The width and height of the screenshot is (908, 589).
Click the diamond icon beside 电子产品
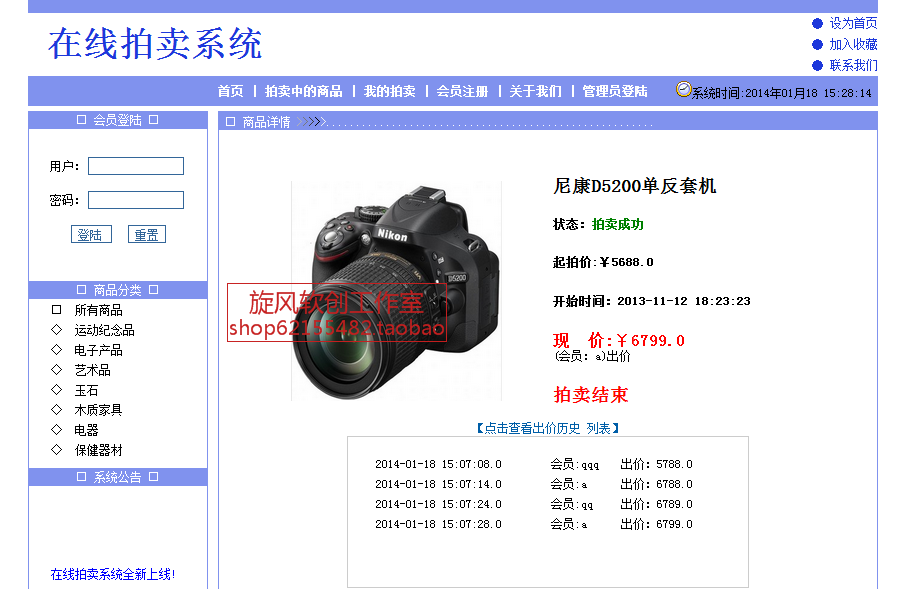click(56, 349)
